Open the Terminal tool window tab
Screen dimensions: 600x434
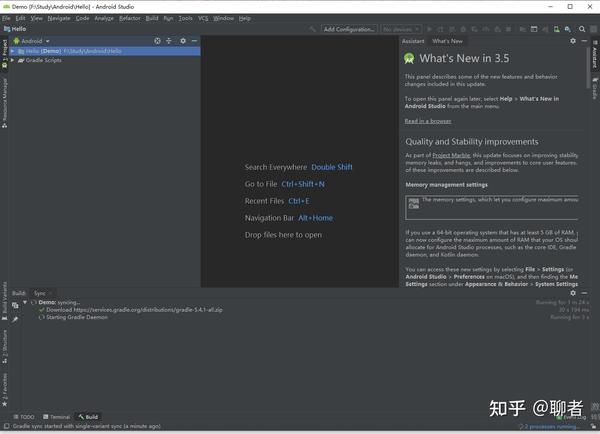tap(57, 417)
